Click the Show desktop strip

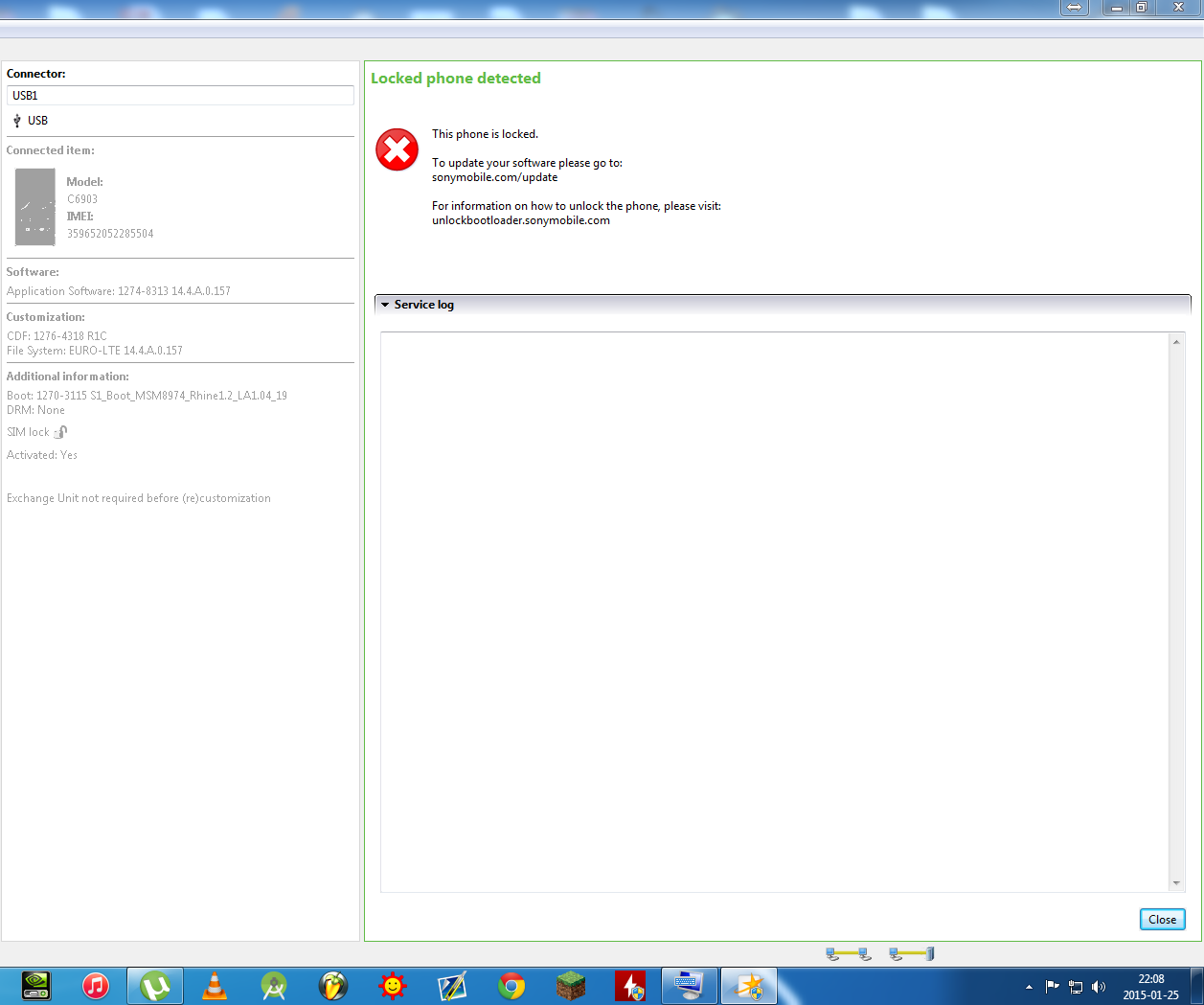pyautogui.click(x=1197, y=986)
